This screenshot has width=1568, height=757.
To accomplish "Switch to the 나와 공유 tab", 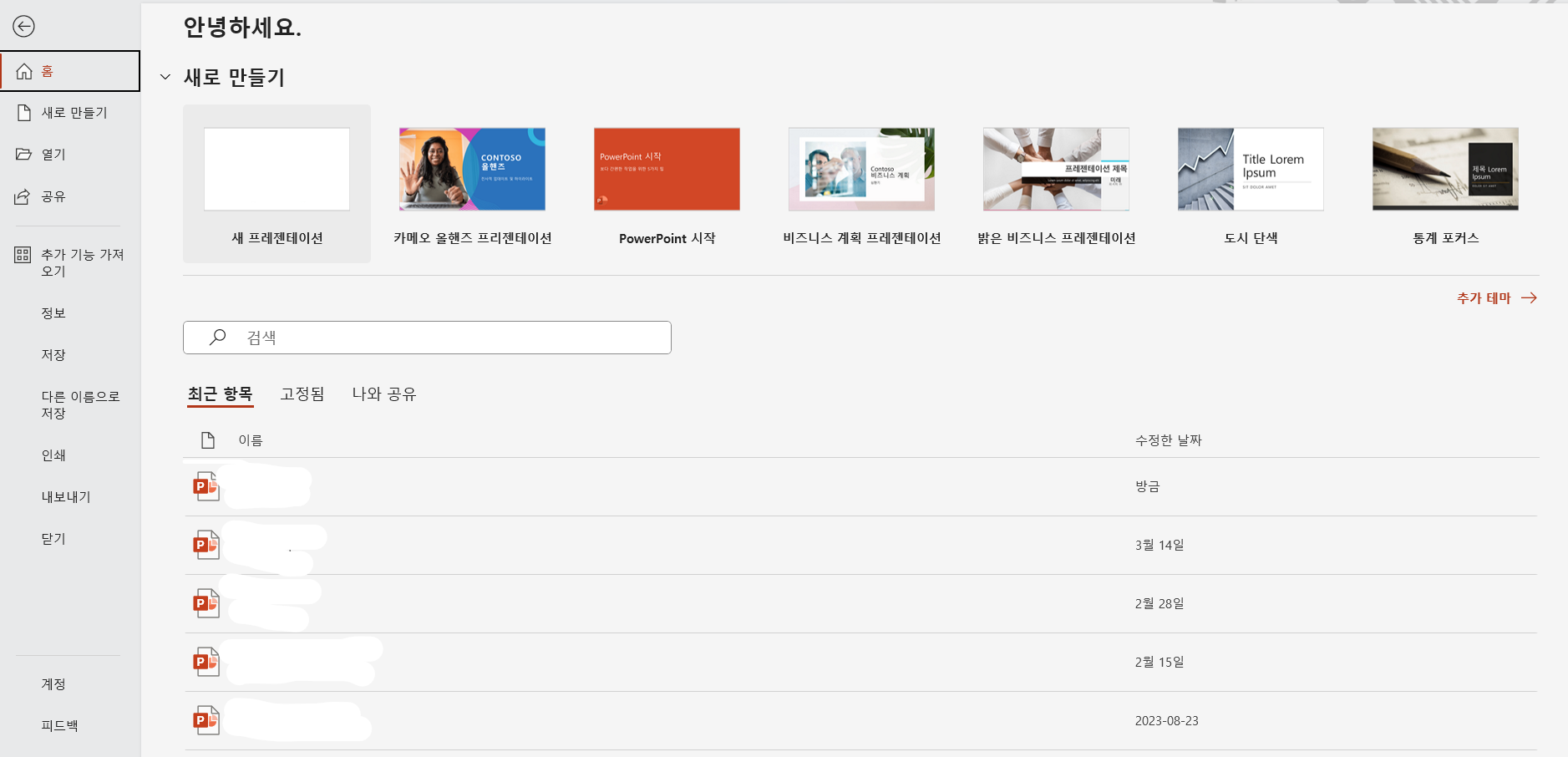I will point(384,394).
